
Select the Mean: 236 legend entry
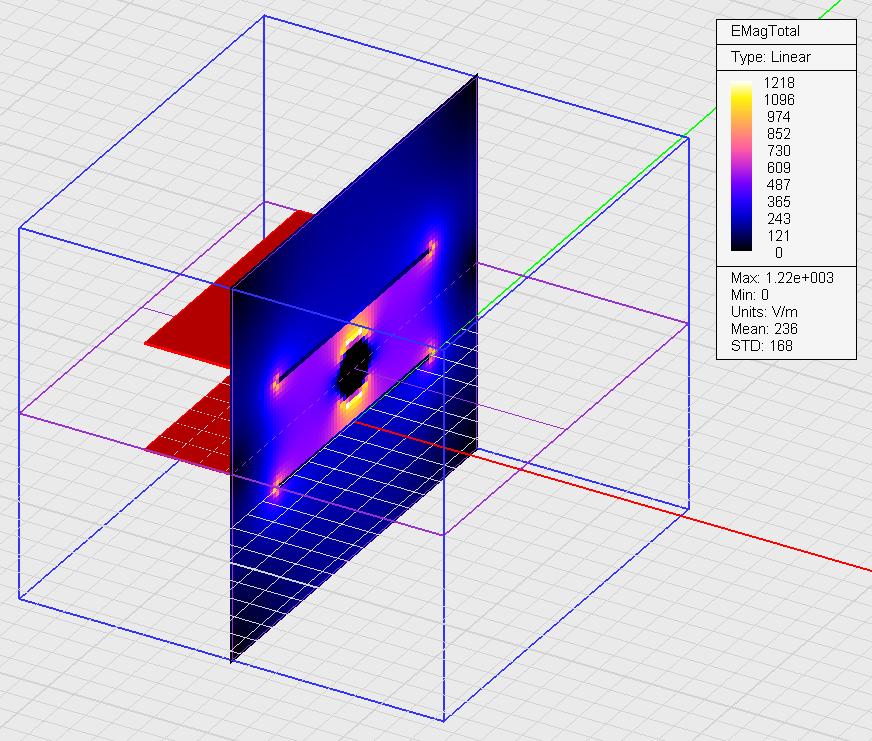(x=765, y=328)
